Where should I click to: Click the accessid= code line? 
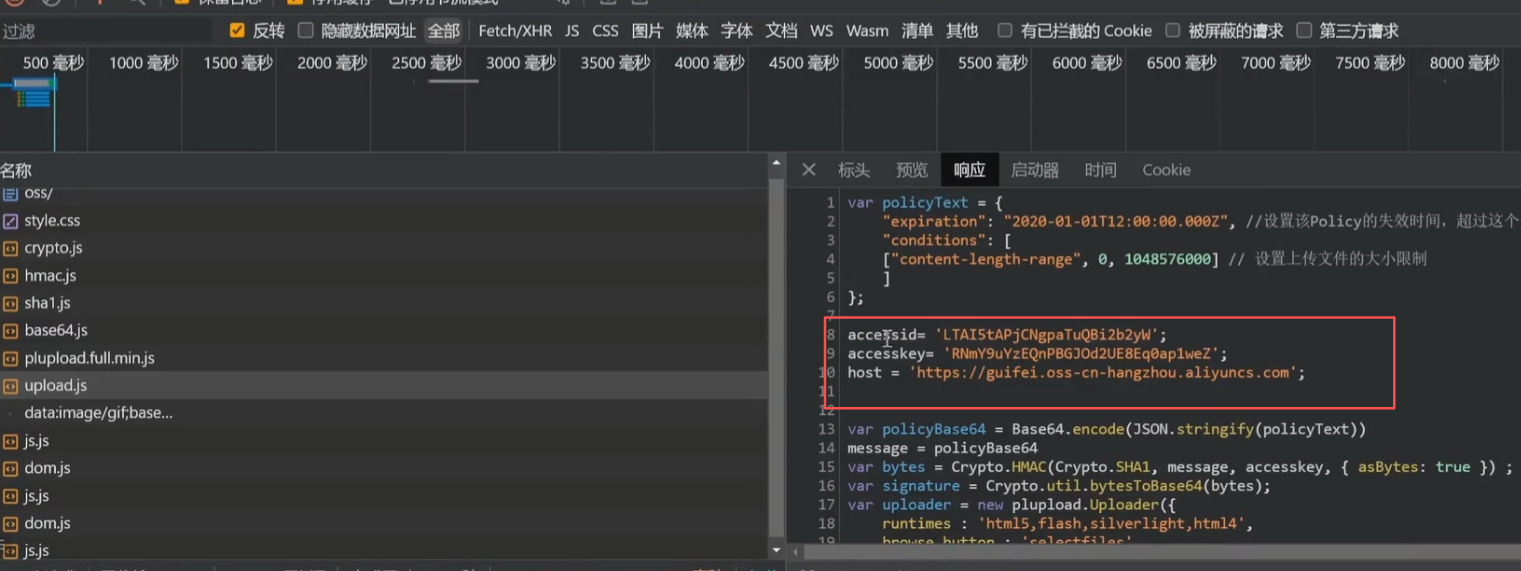coord(1007,335)
